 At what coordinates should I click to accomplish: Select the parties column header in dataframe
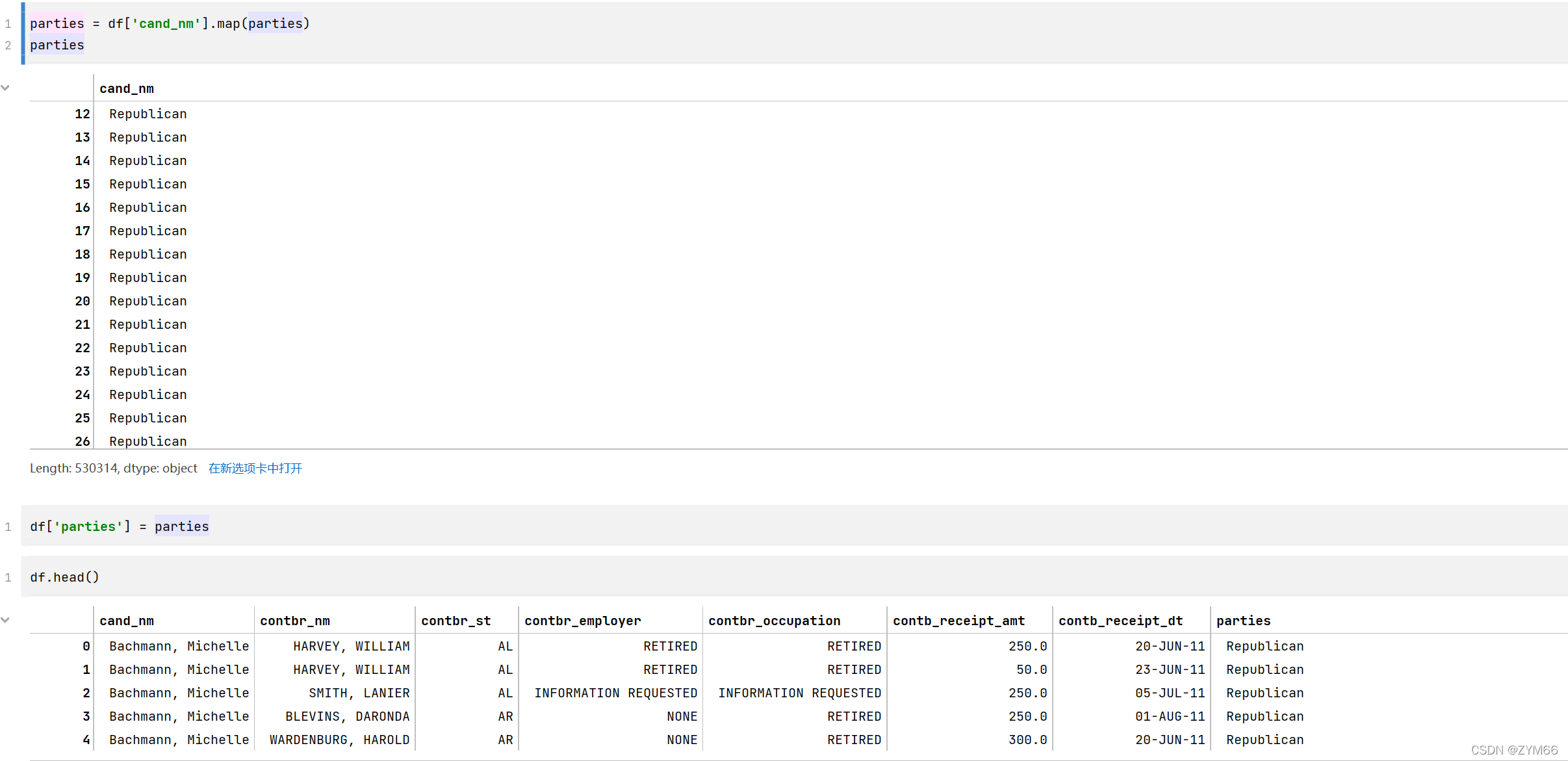1243,621
